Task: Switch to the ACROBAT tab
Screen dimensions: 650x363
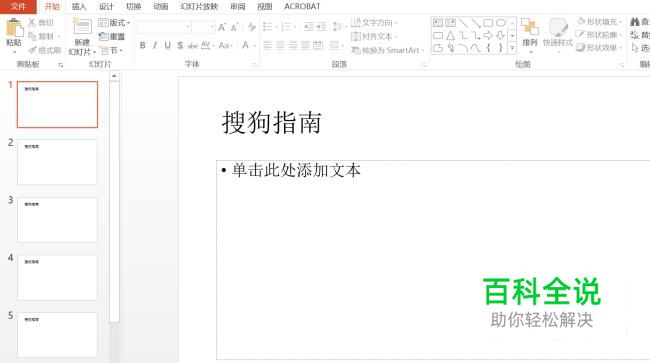Action: [302, 7]
